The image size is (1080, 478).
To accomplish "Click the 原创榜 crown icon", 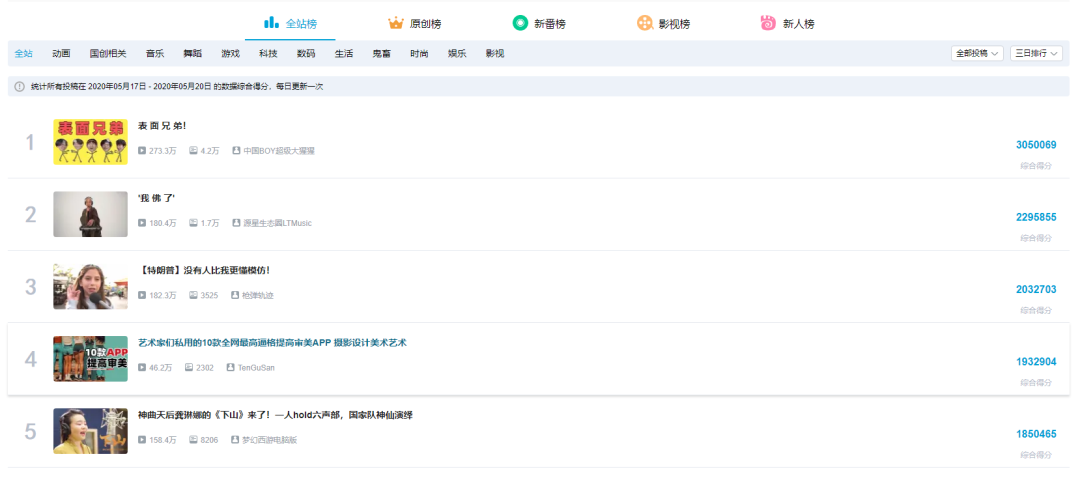I will click(396, 22).
